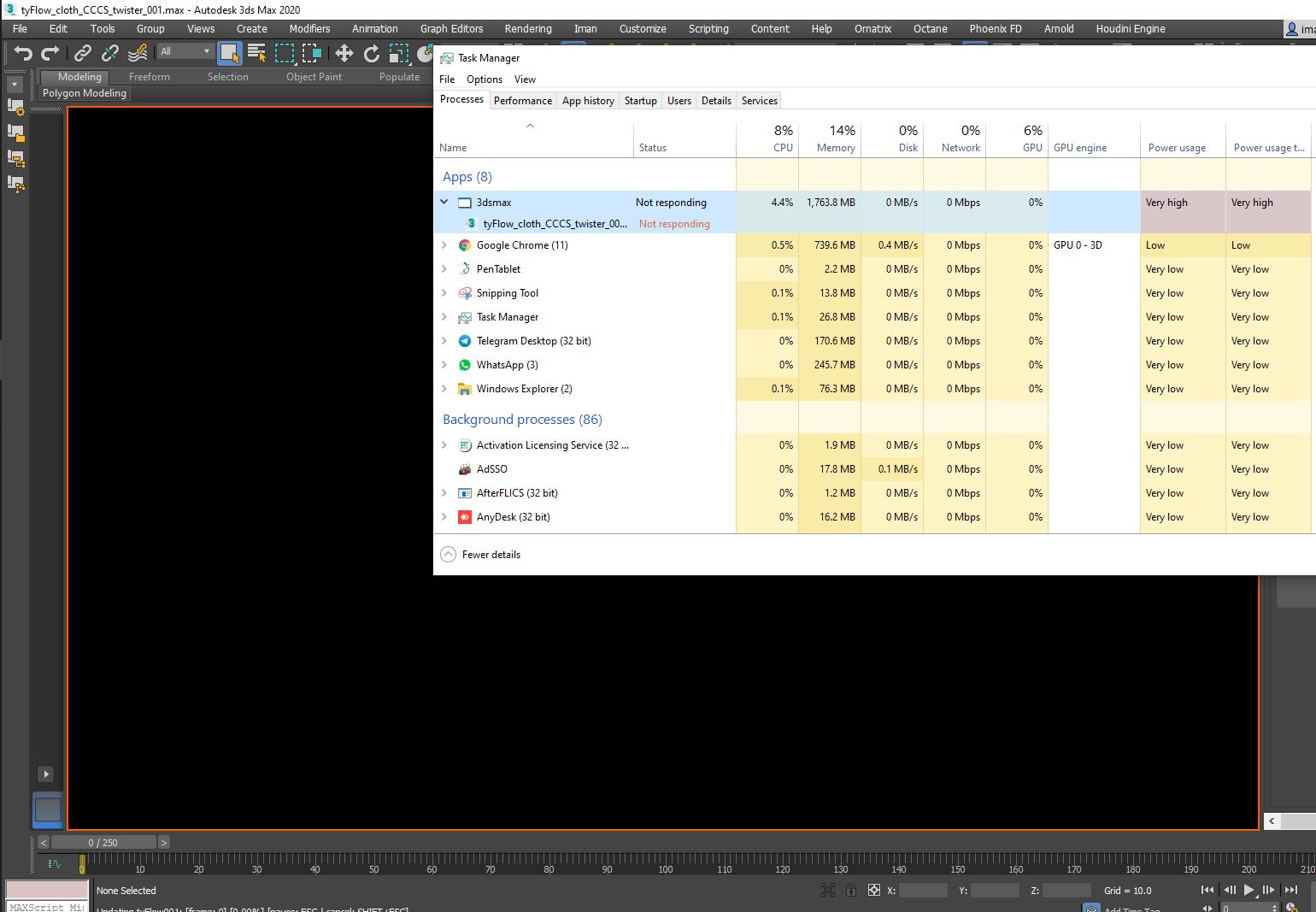Click the Polygon Modeling panel button
Viewport: 1316px width, 912px height.
(85, 93)
